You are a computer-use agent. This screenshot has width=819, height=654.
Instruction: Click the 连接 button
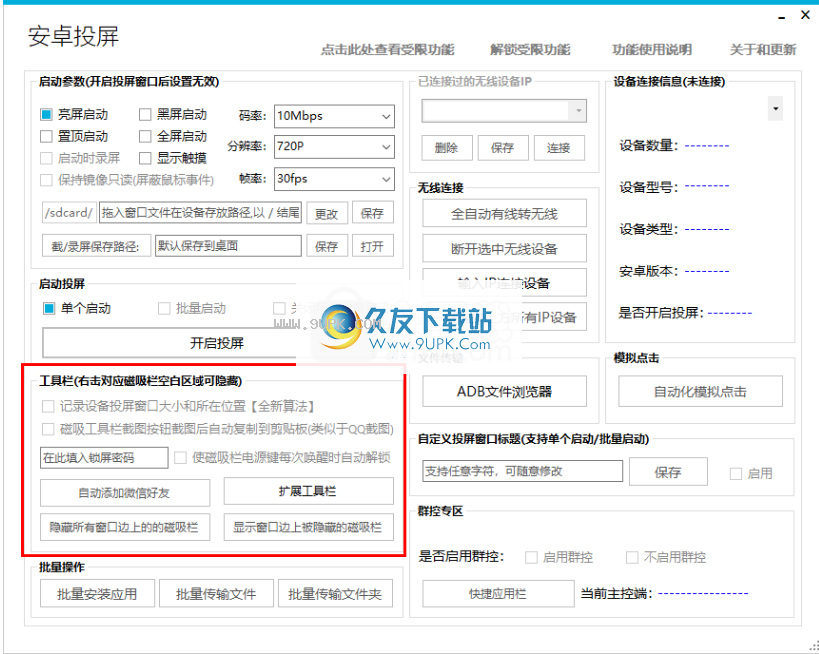tap(559, 148)
